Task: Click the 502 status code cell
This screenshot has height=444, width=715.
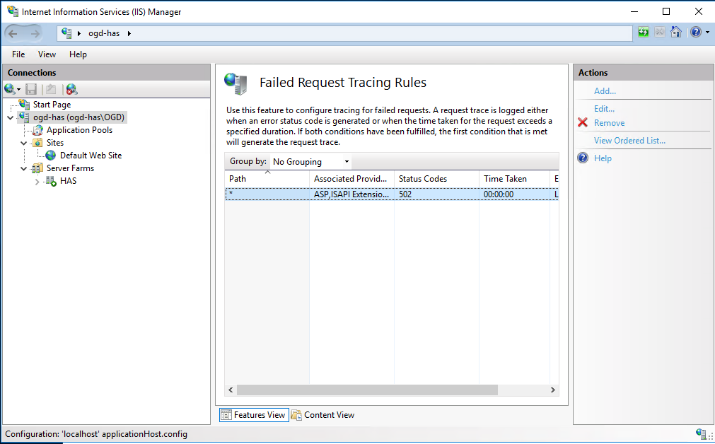Action: 405,194
